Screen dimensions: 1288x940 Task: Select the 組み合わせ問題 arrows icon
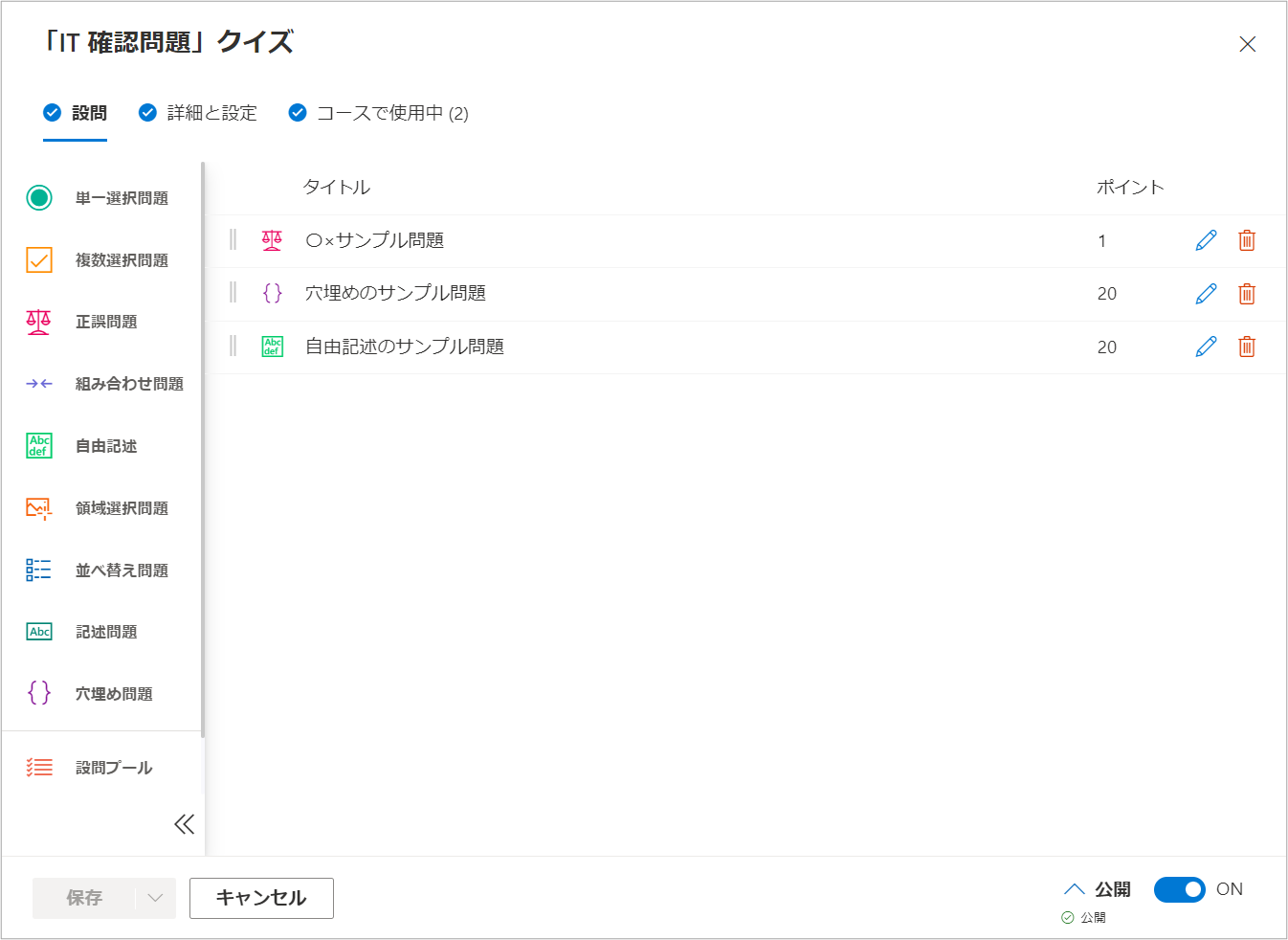(x=38, y=384)
